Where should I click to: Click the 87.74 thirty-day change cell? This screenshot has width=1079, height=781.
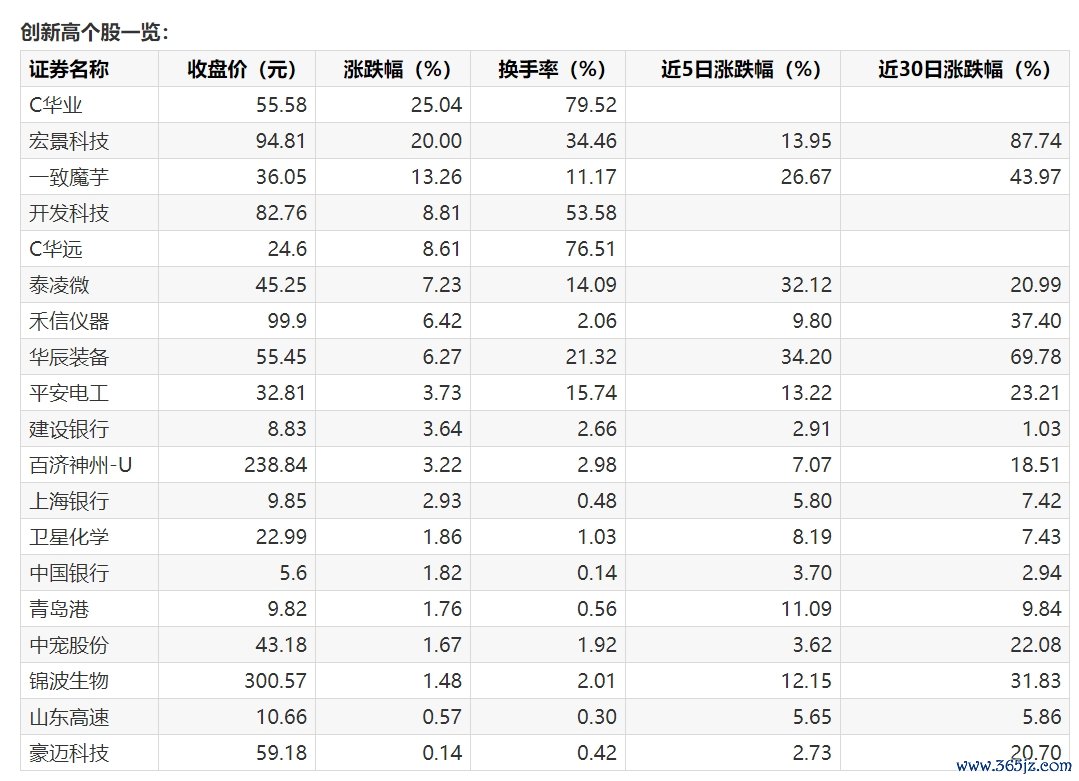click(1035, 141)
